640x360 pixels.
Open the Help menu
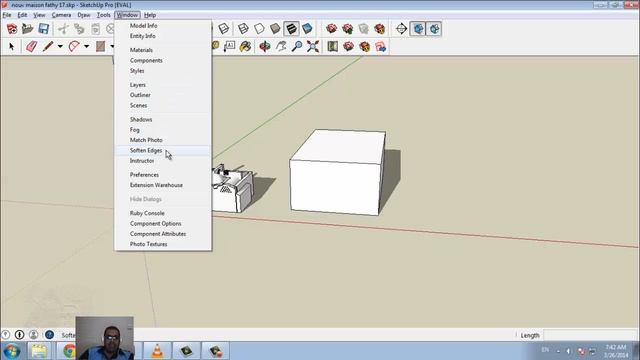click(x=150, y=15)
